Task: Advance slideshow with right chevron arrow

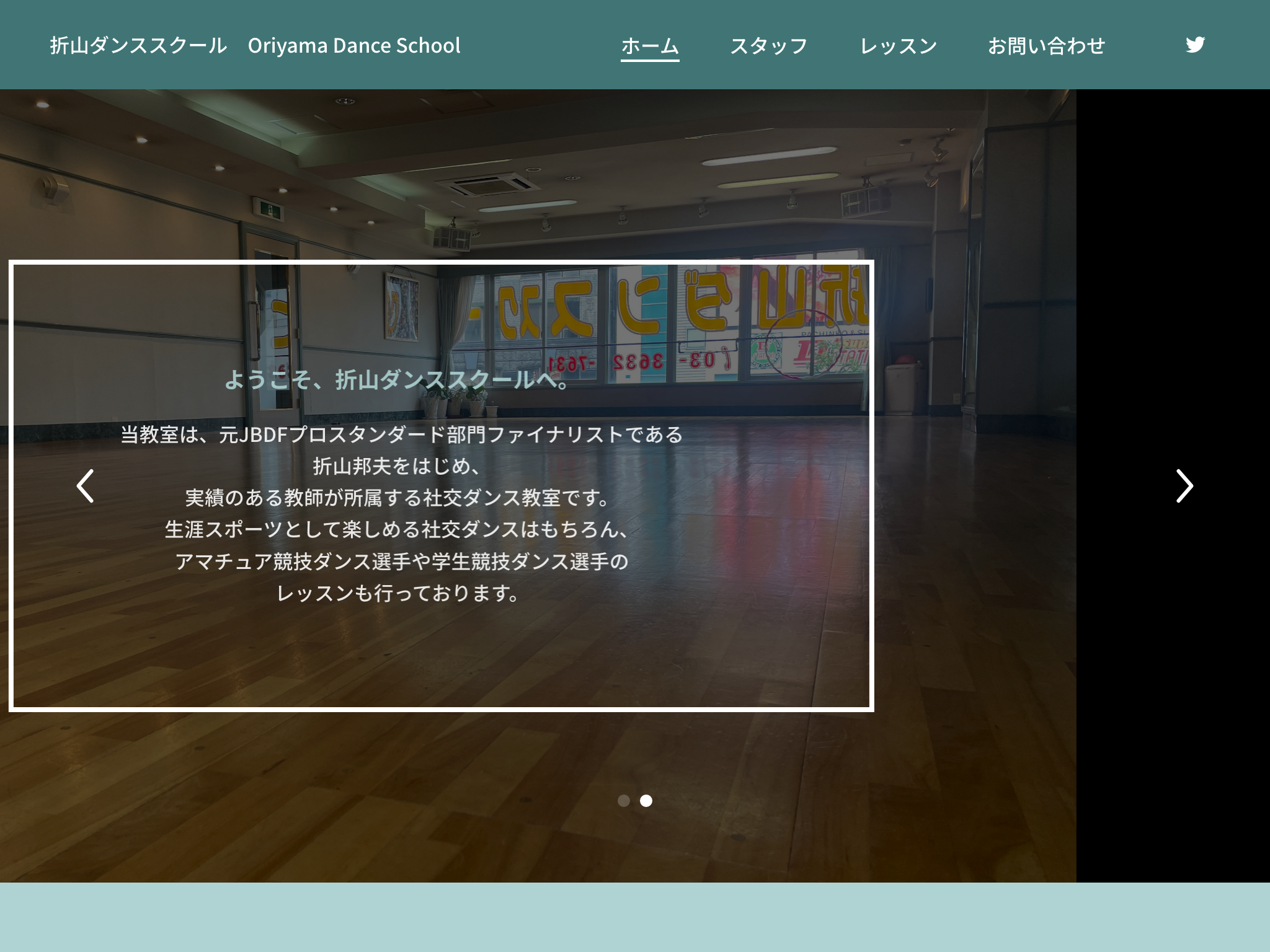Action: [1184, 486]
